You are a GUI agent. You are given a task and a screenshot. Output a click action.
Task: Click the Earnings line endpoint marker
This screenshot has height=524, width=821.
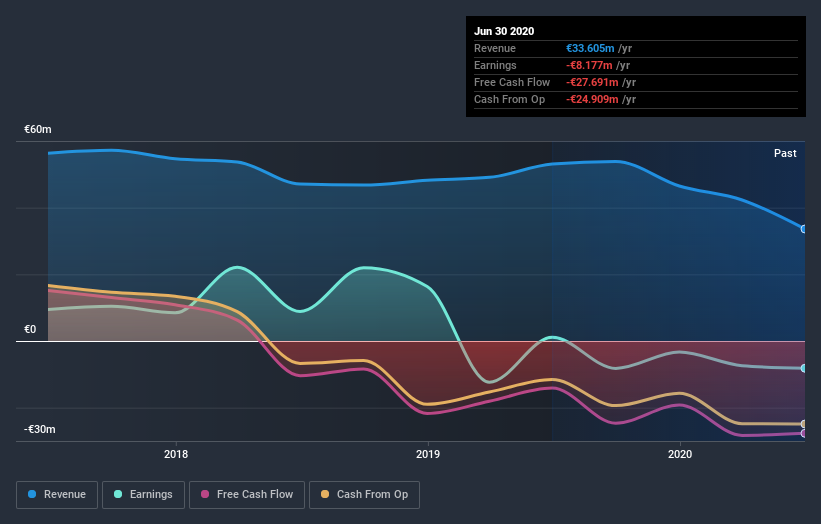click(804, 369)
